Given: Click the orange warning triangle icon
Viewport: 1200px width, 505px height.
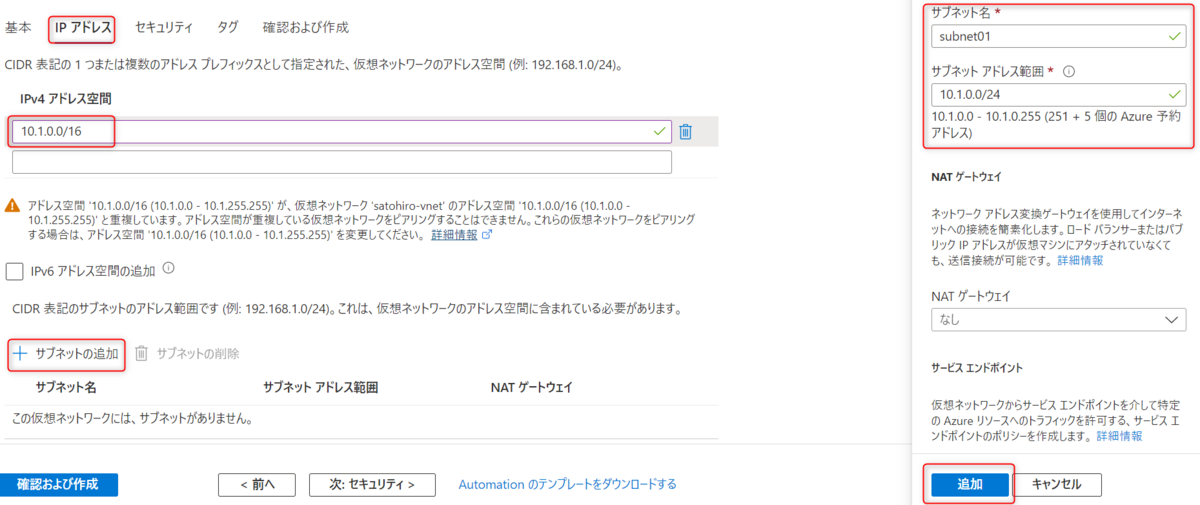Looking at the screenshot, I should coord(12,204).
